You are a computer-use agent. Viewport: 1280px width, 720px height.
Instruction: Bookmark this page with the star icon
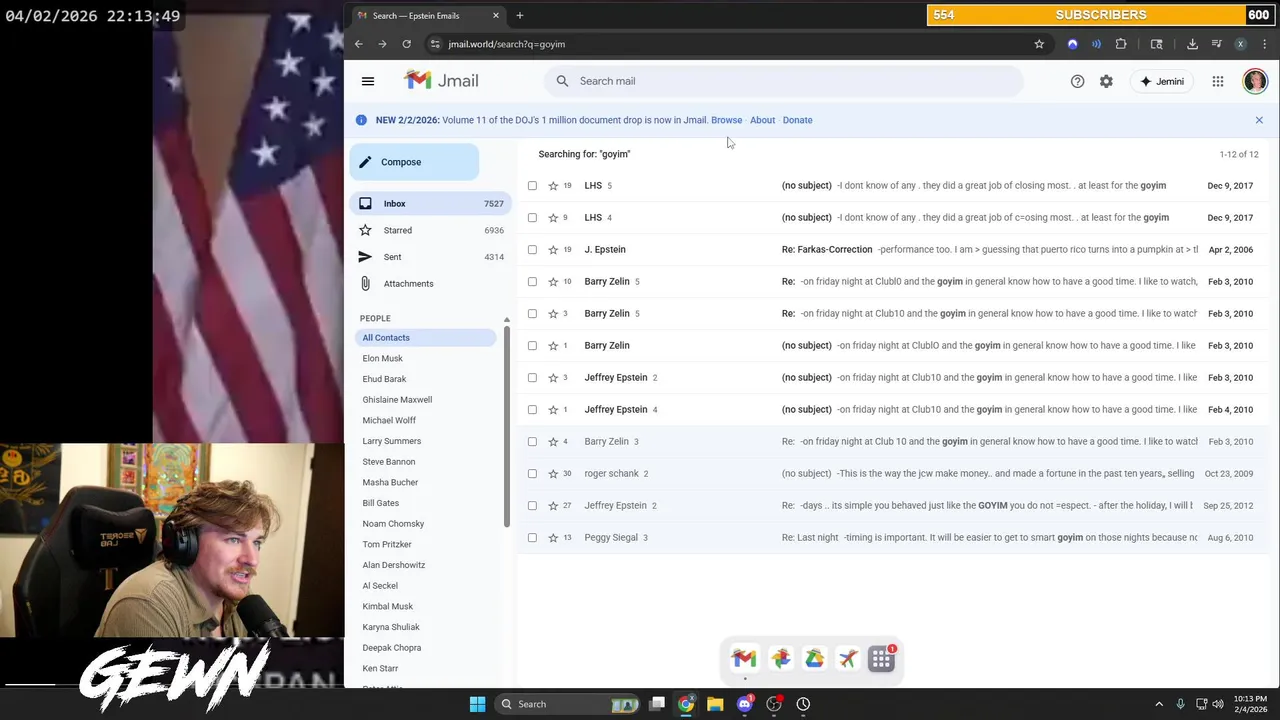point(1039,44)
